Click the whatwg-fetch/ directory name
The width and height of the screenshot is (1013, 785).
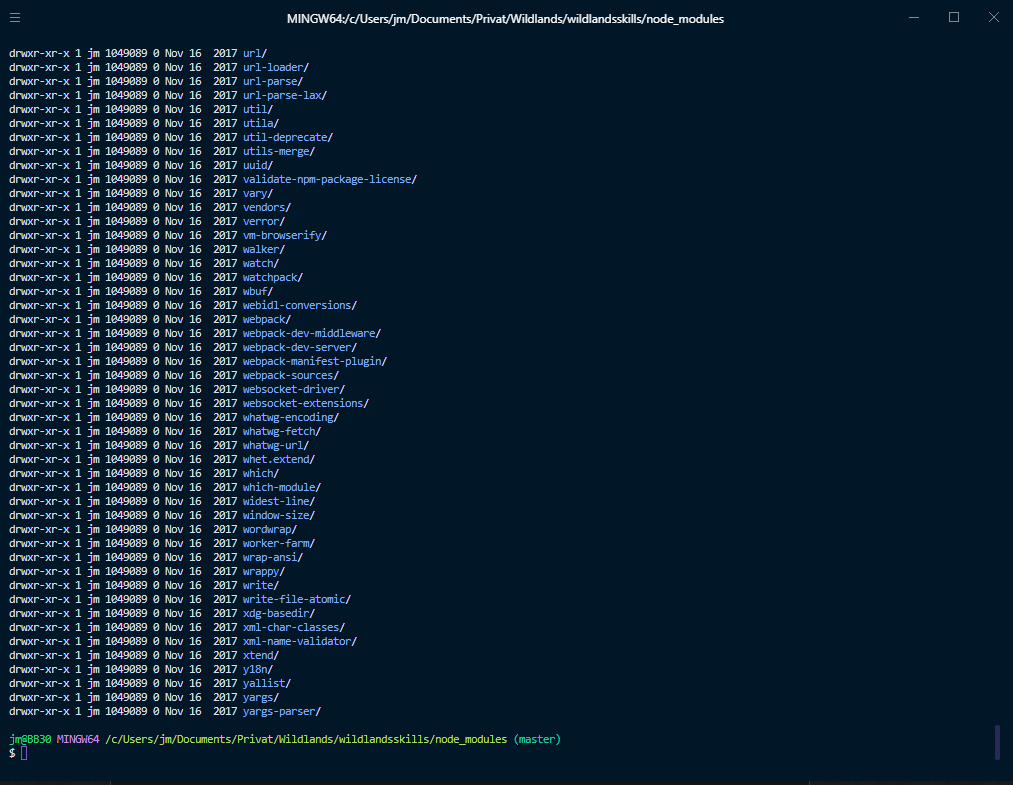[282, 431]
